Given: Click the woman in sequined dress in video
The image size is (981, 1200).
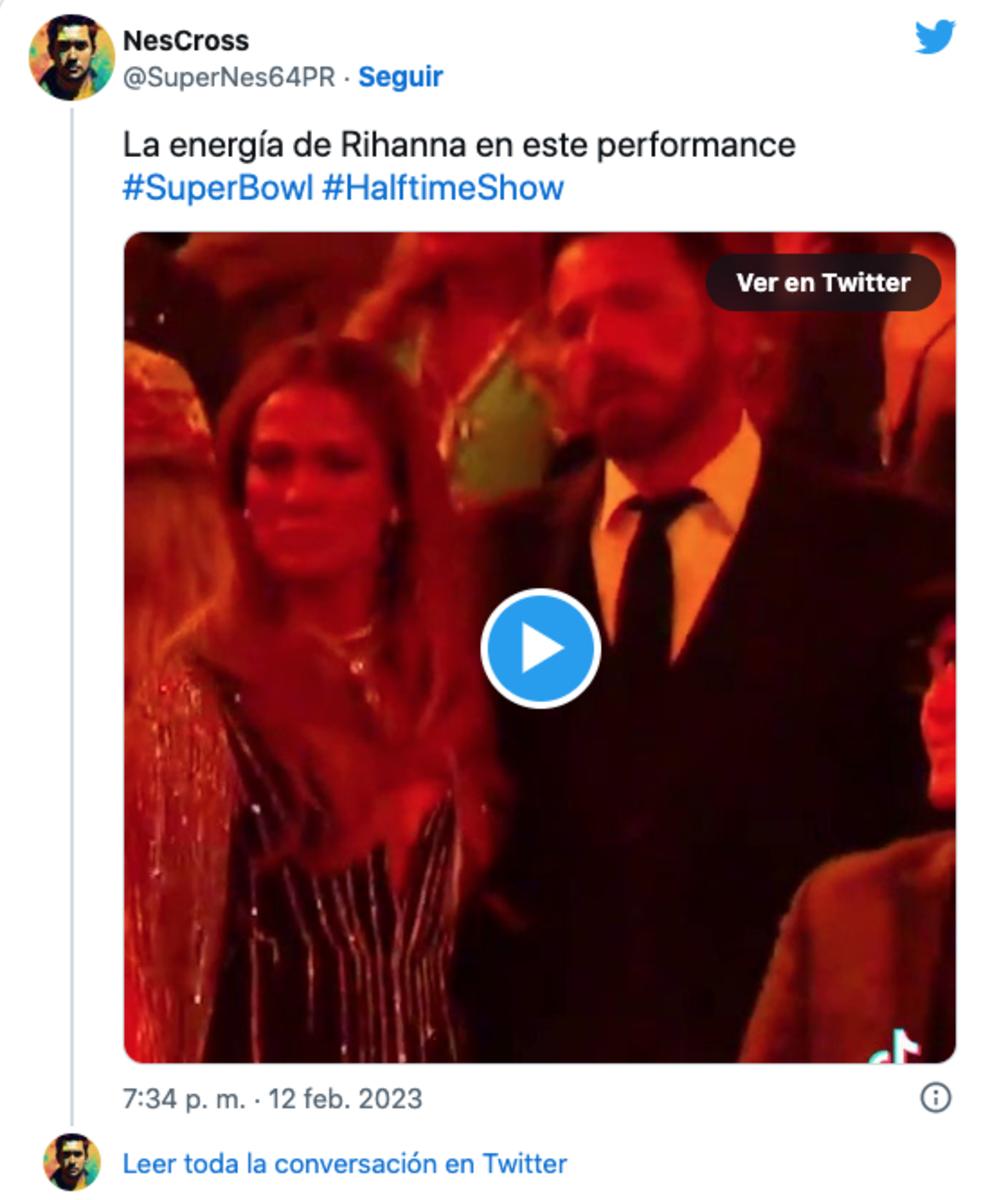Looking at the screenshot, I should pos(320,700).
